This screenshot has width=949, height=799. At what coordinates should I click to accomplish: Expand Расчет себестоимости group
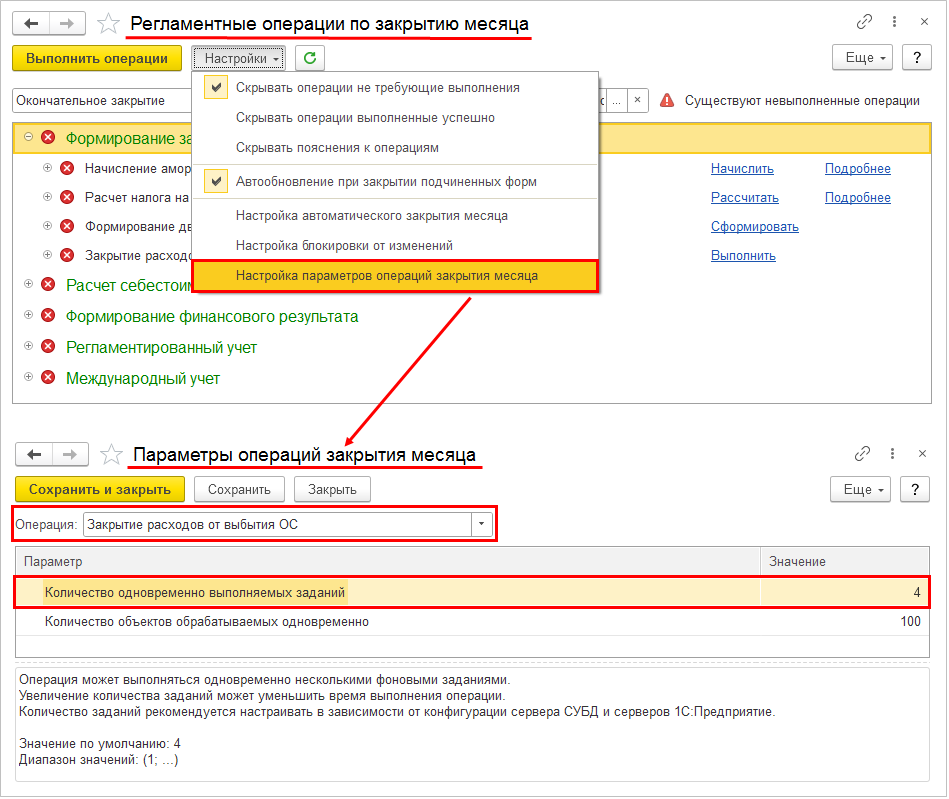[x=28, y=284]
